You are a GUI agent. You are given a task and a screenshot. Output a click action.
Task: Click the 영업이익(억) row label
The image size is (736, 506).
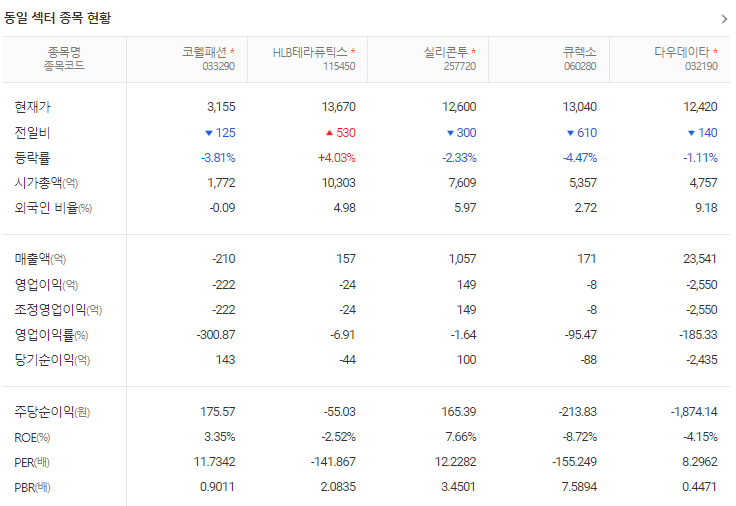pyautogui.click(x=46, y=284)
